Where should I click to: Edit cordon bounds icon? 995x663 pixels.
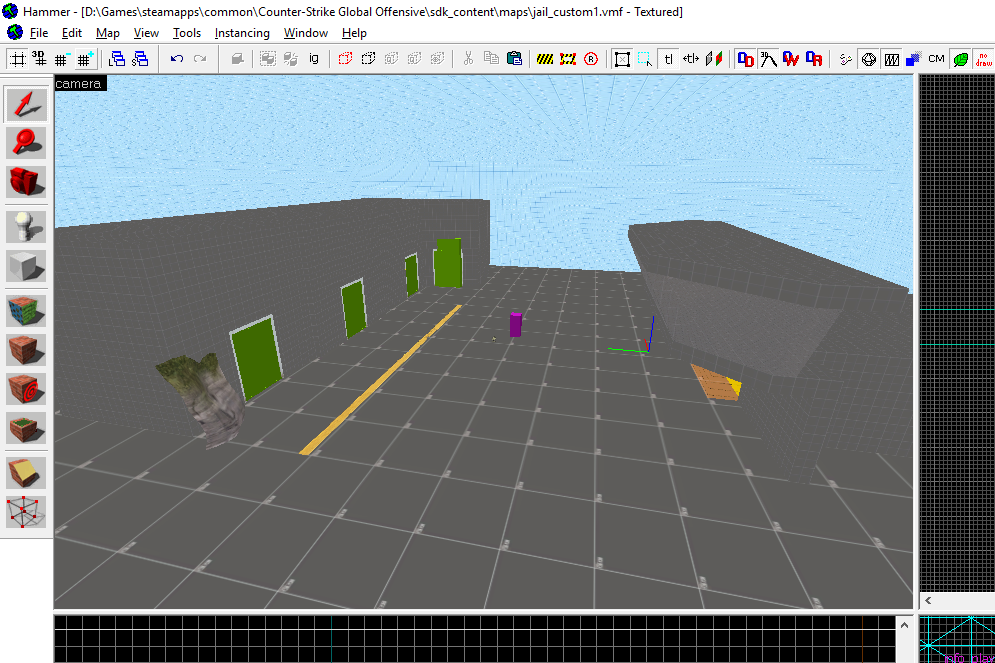(x=568, y=59)
